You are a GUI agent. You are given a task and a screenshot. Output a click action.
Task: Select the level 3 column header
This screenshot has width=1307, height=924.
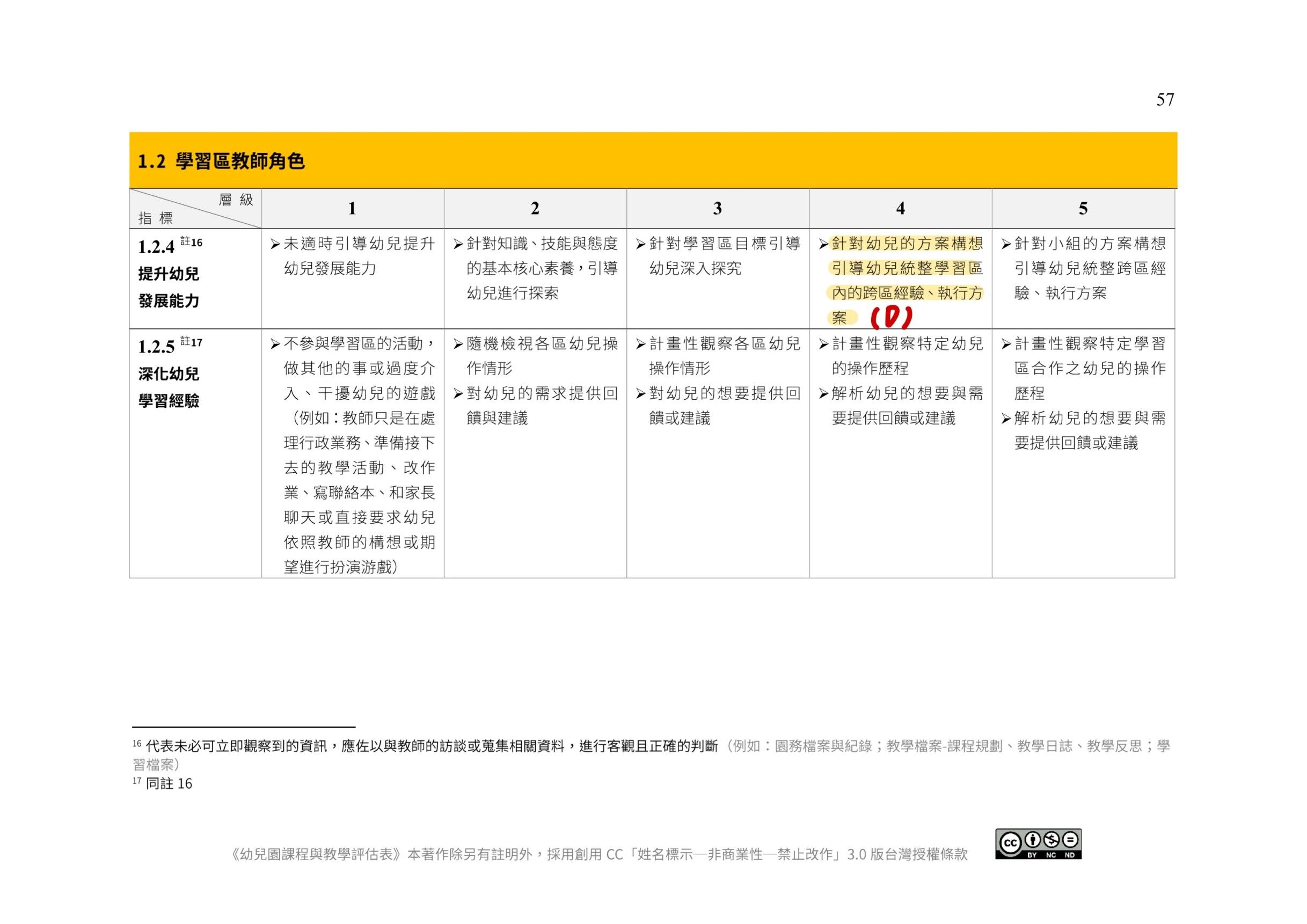pyautogui.click(x=717, y=209)
